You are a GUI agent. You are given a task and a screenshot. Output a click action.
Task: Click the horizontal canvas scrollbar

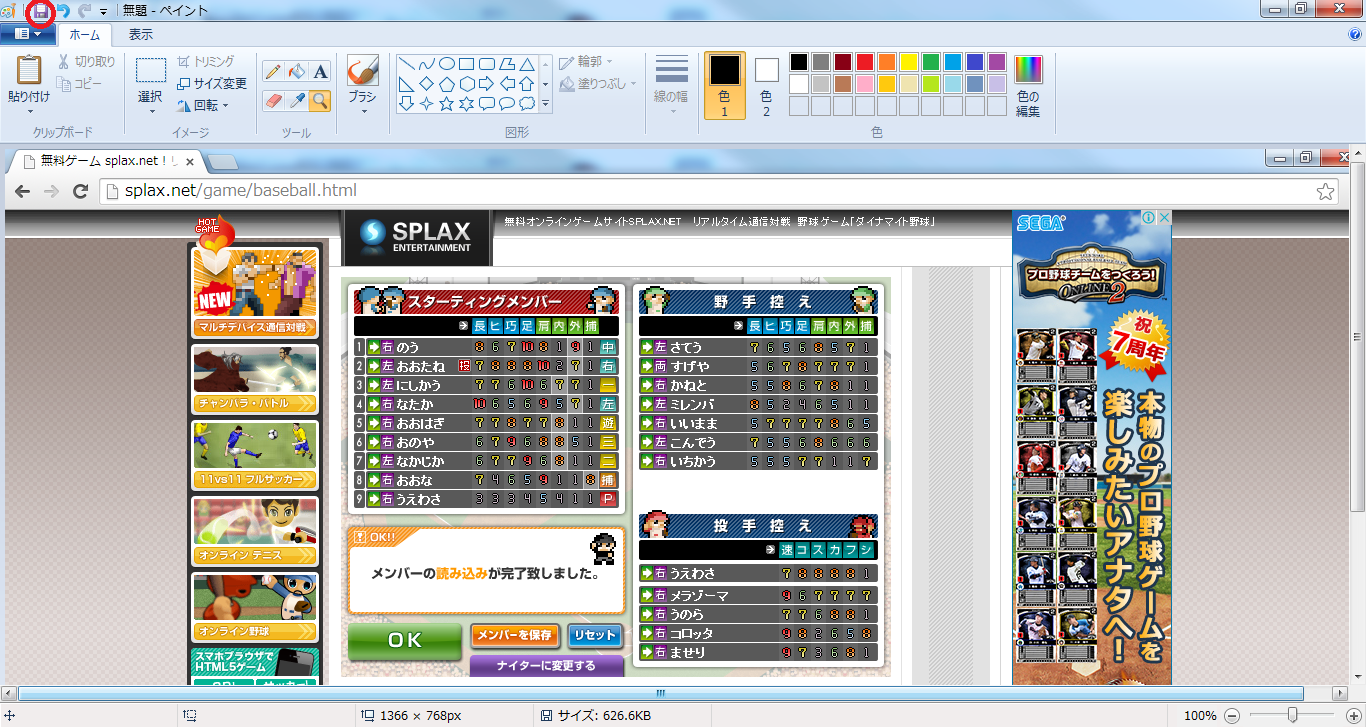(660, 693)
